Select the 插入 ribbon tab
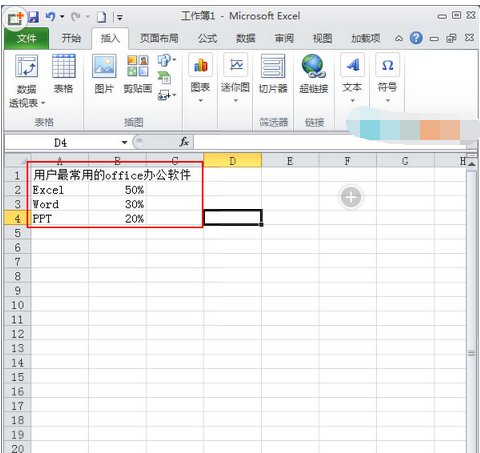This screenshot has height=453, width=480. pyautogui.click(x=110, y=38)
